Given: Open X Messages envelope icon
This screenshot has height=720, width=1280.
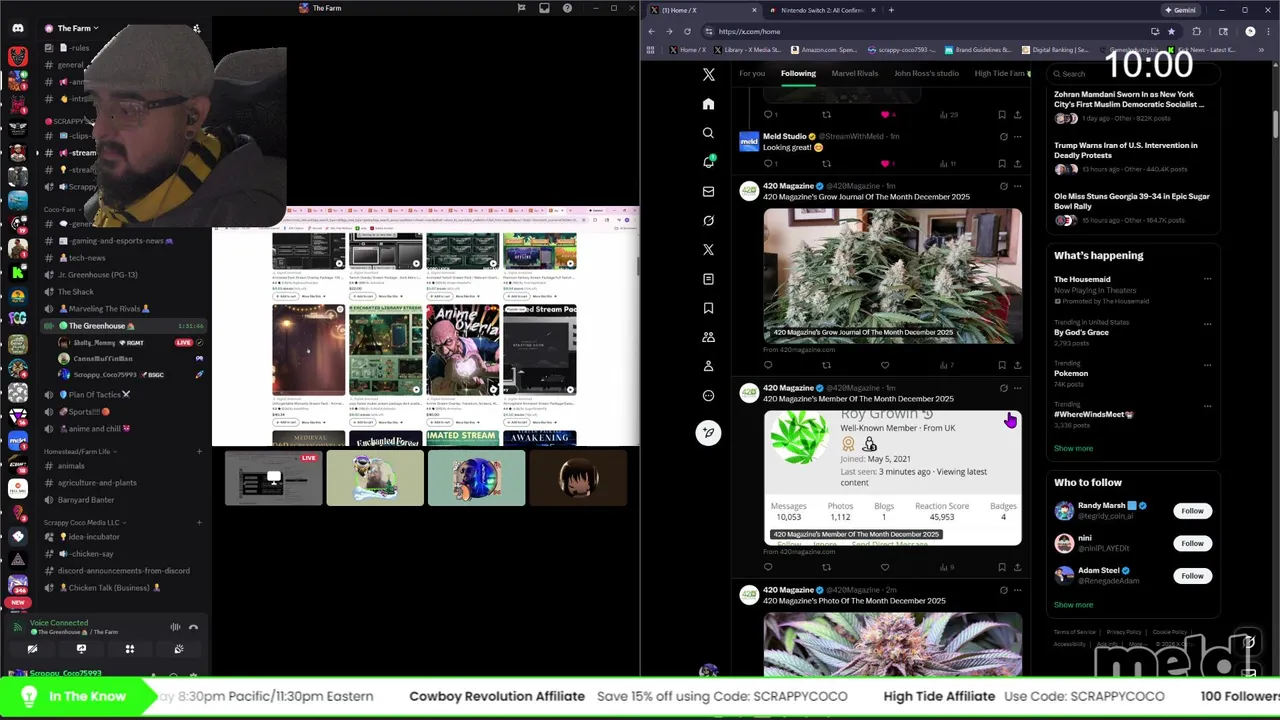Looking at the screenshot, I should [x=708, y=191].
